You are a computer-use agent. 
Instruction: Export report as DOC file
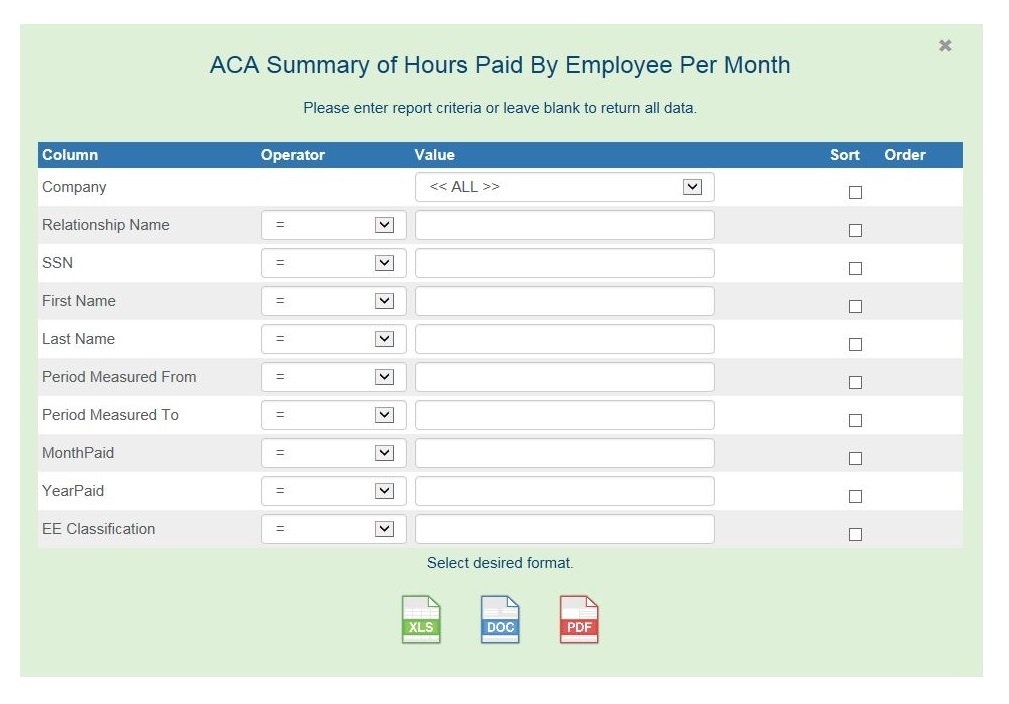point(500,620)
